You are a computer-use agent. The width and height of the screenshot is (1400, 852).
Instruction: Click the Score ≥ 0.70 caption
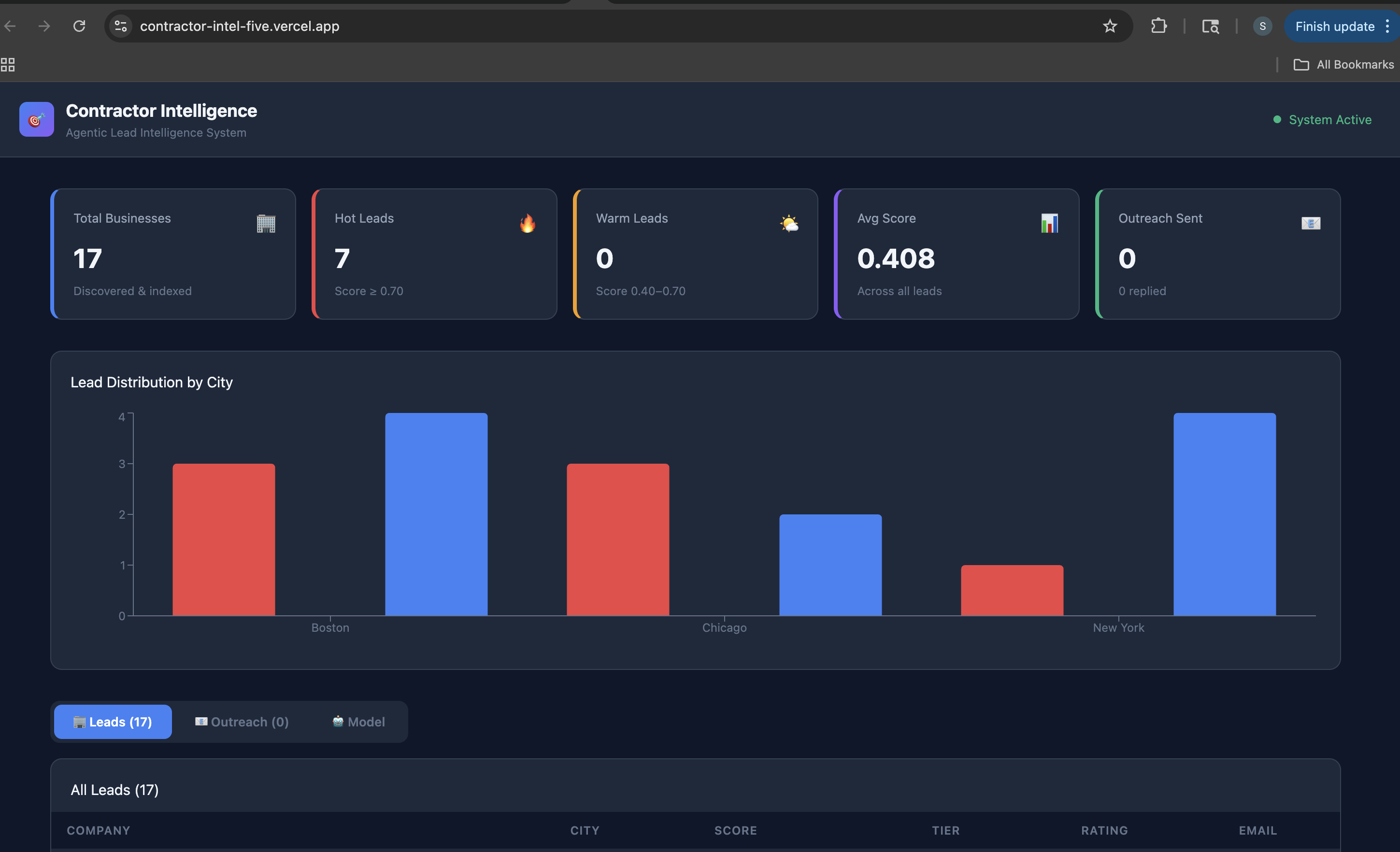pyautogui.click(x=369, y=291)
